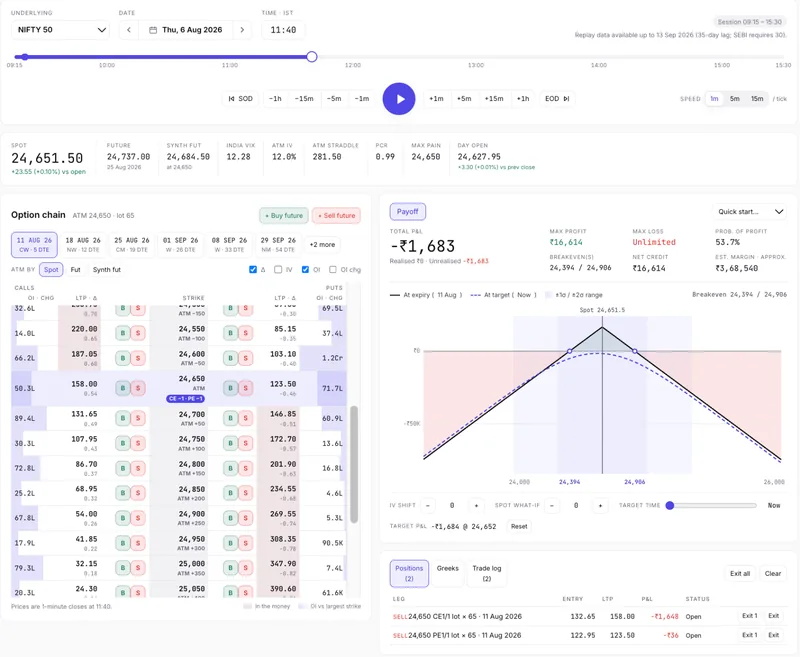This screenshot has height=657, width=800.
Task: Jump to end of day with EOD
Action: pyautogui.click(x=557, y=98)
